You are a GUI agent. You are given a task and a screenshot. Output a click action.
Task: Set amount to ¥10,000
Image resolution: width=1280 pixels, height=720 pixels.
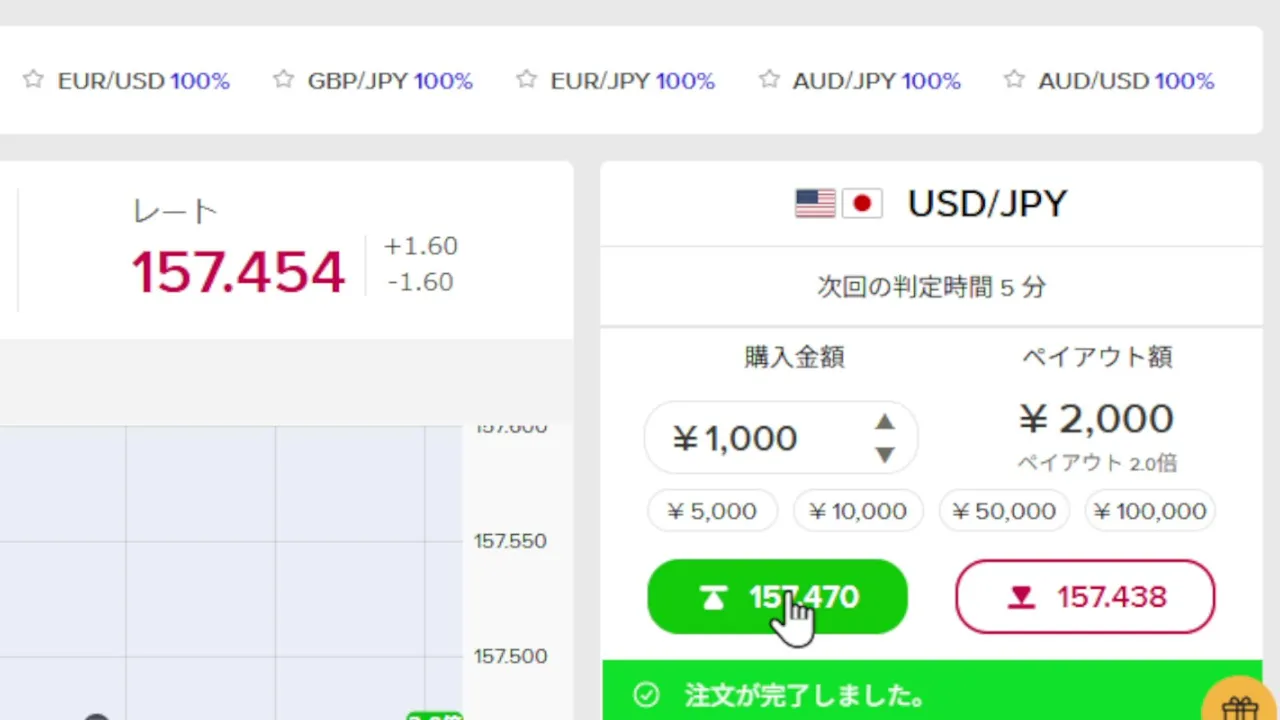(858, 511)
